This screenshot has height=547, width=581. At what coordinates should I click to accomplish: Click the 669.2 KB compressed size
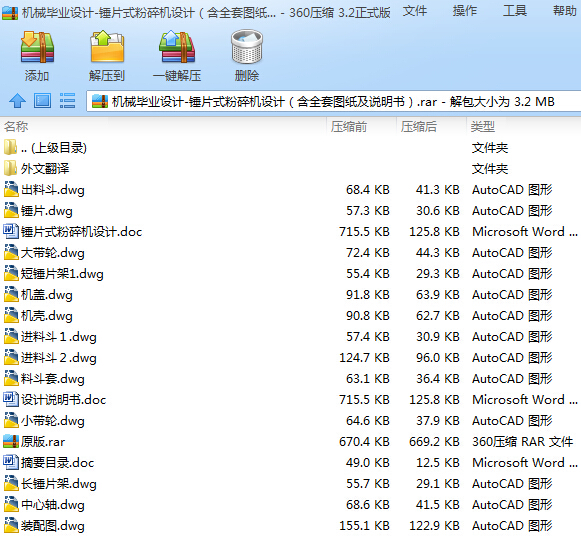point(434,442)
